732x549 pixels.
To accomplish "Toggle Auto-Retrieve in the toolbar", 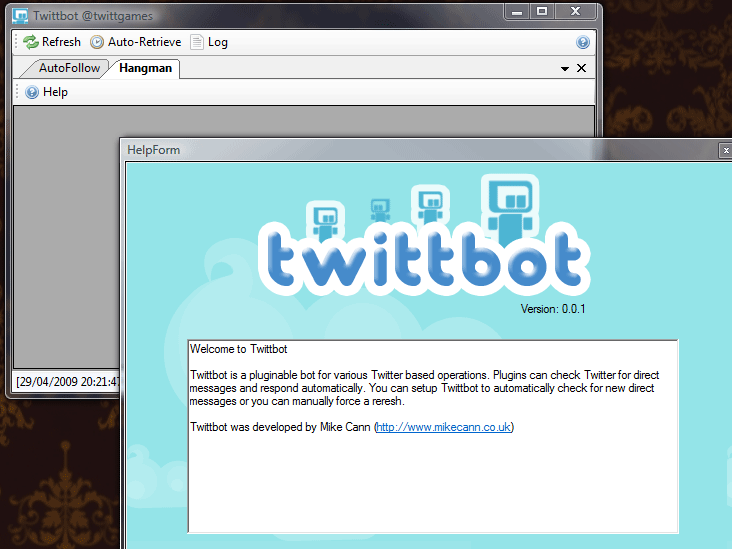I will [136, 42].
